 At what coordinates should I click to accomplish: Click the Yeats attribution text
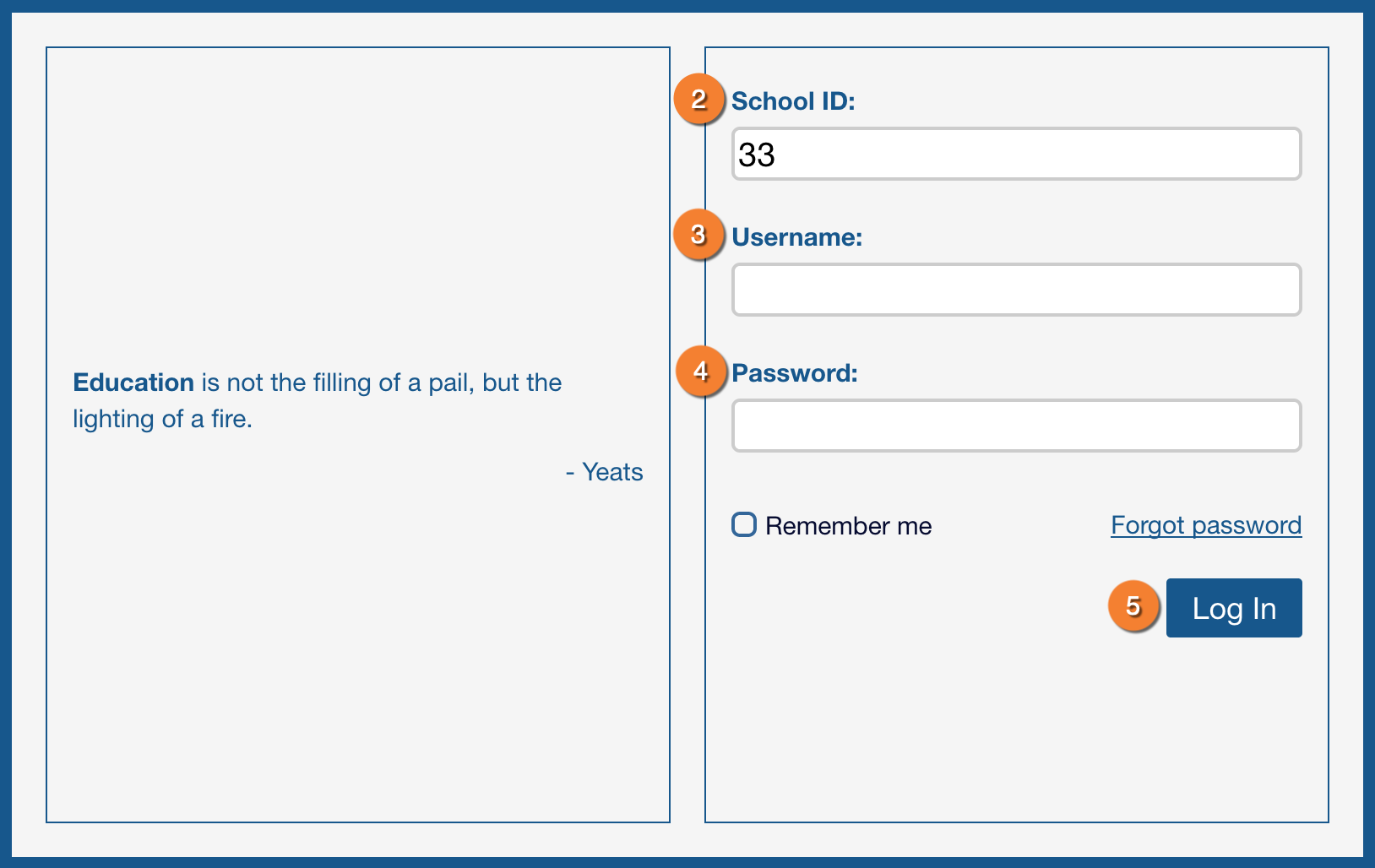[x=611, y=472]
